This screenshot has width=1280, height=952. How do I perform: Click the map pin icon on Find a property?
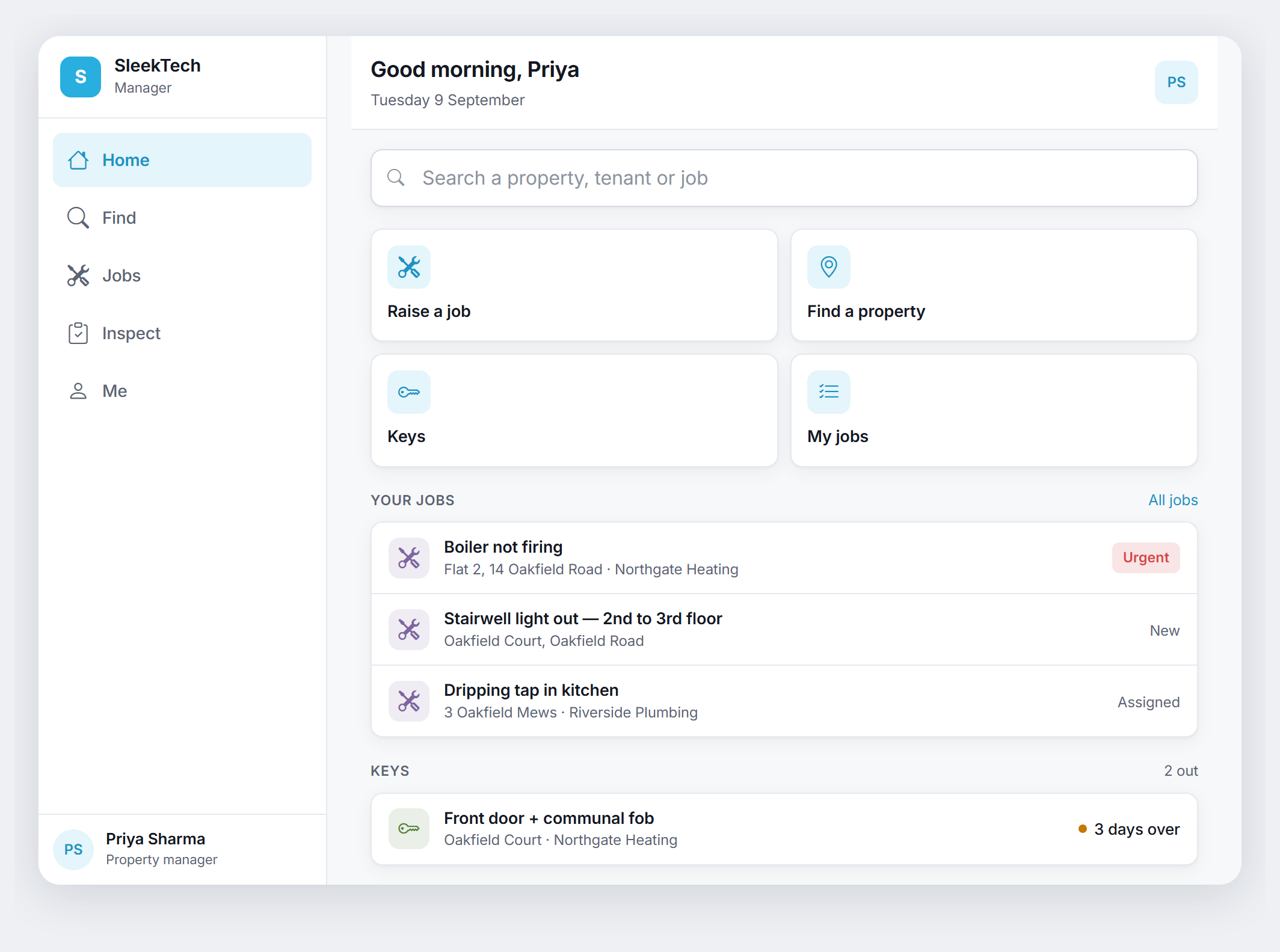(829, 267)
